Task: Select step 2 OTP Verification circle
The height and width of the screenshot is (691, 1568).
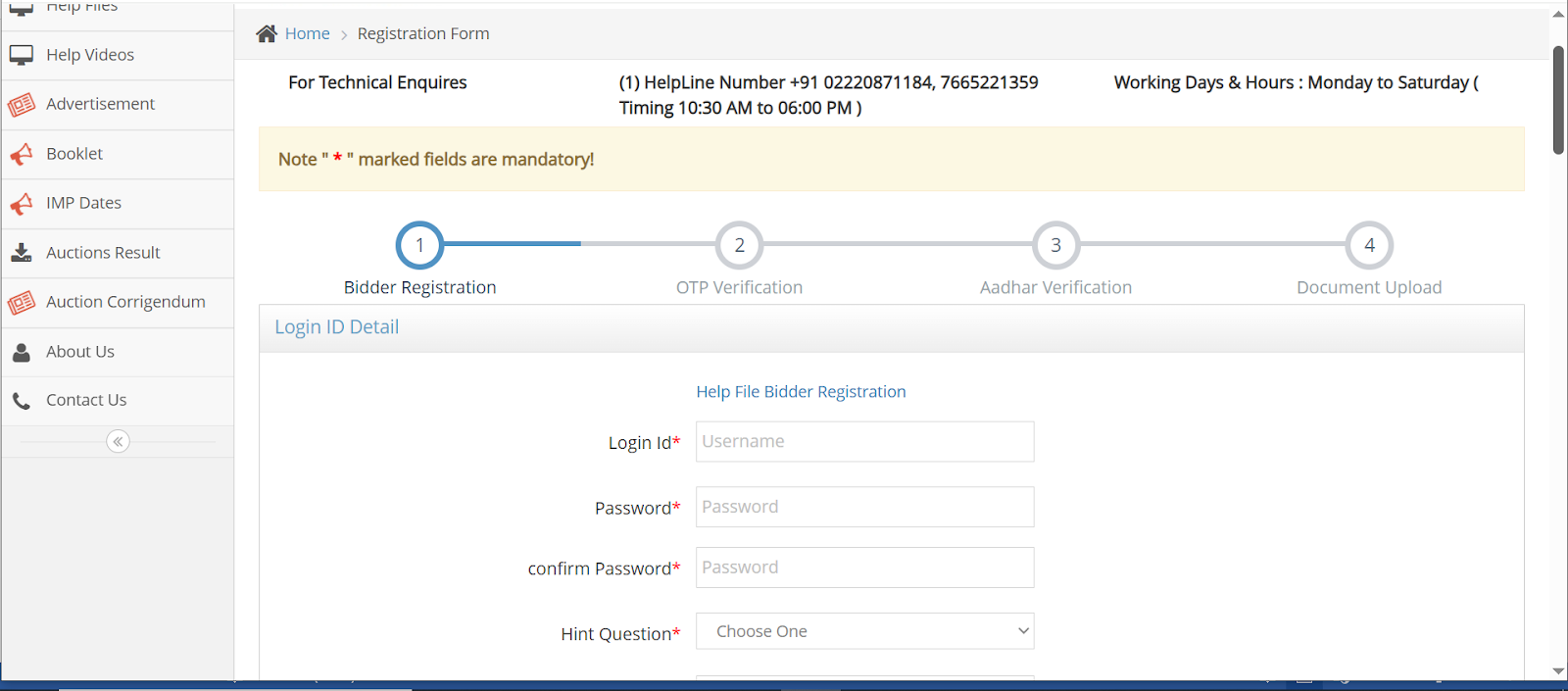Action: click(x=739, y=245)
